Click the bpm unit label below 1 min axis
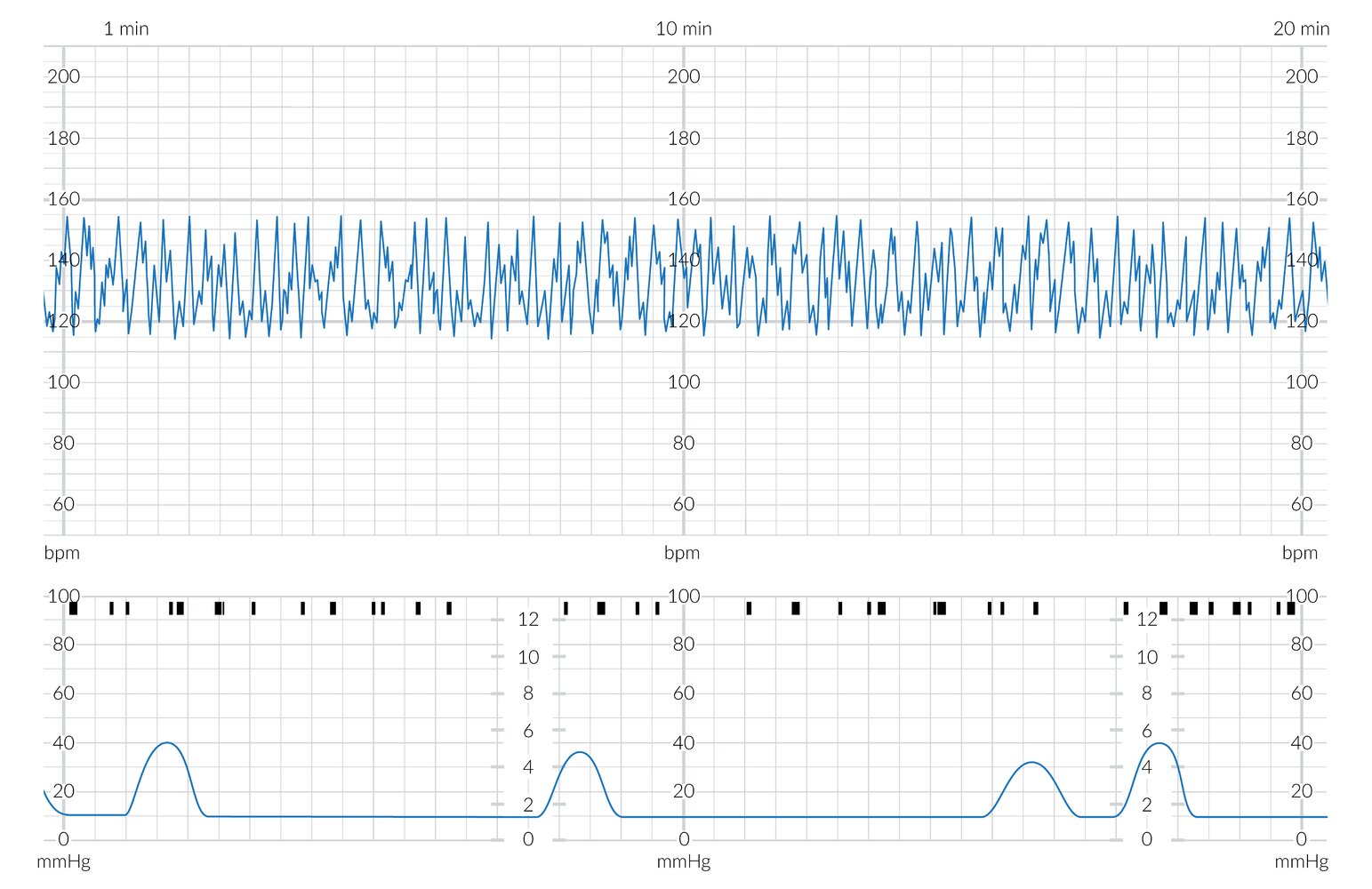The image size is (1372, 889). [x=62, y=553]
